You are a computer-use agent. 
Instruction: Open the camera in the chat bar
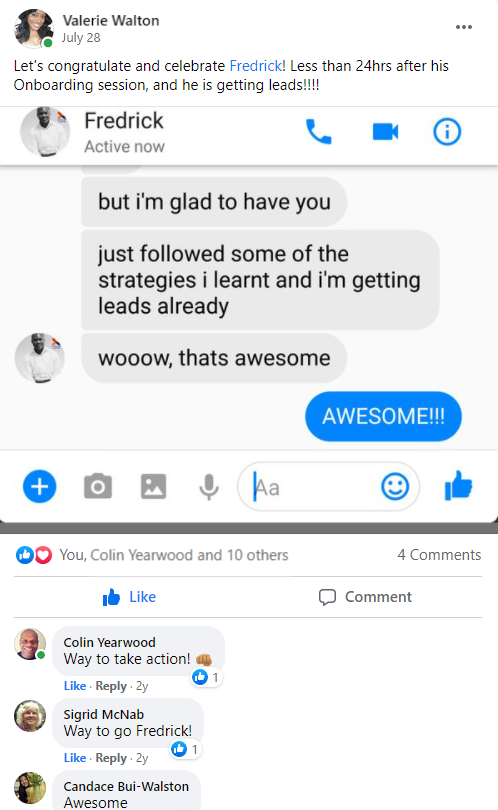click(x=98, y=486)
